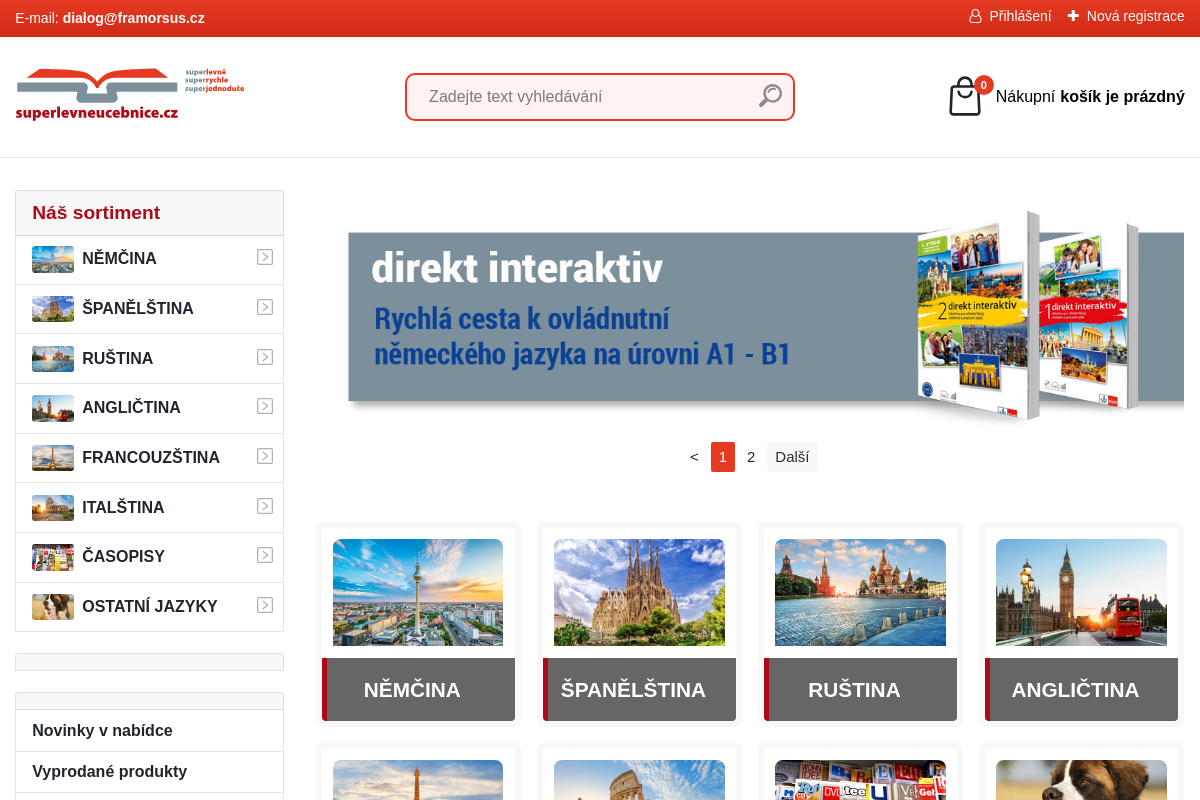Image resolution: width=1200 pixels, height=800 pixels.
Task: Open the Vyprodané produkty link
Action: coord(109,772)
